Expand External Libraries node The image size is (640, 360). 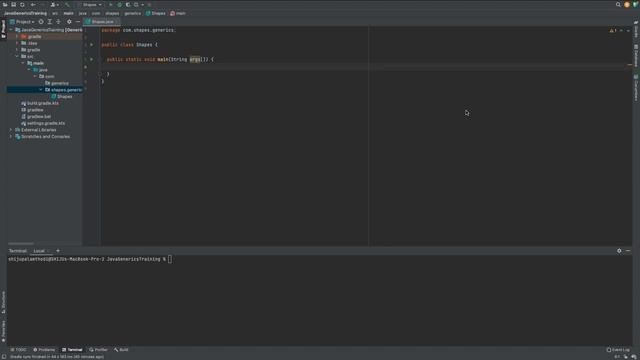pos(11,130)
